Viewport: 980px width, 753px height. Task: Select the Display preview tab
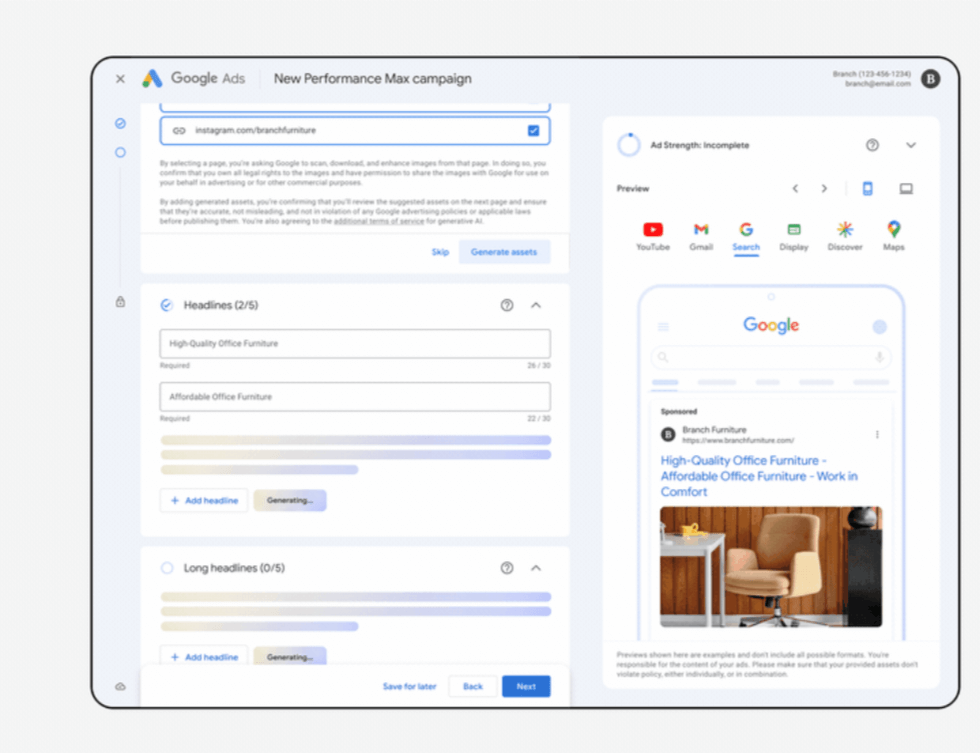click(794, 237)
